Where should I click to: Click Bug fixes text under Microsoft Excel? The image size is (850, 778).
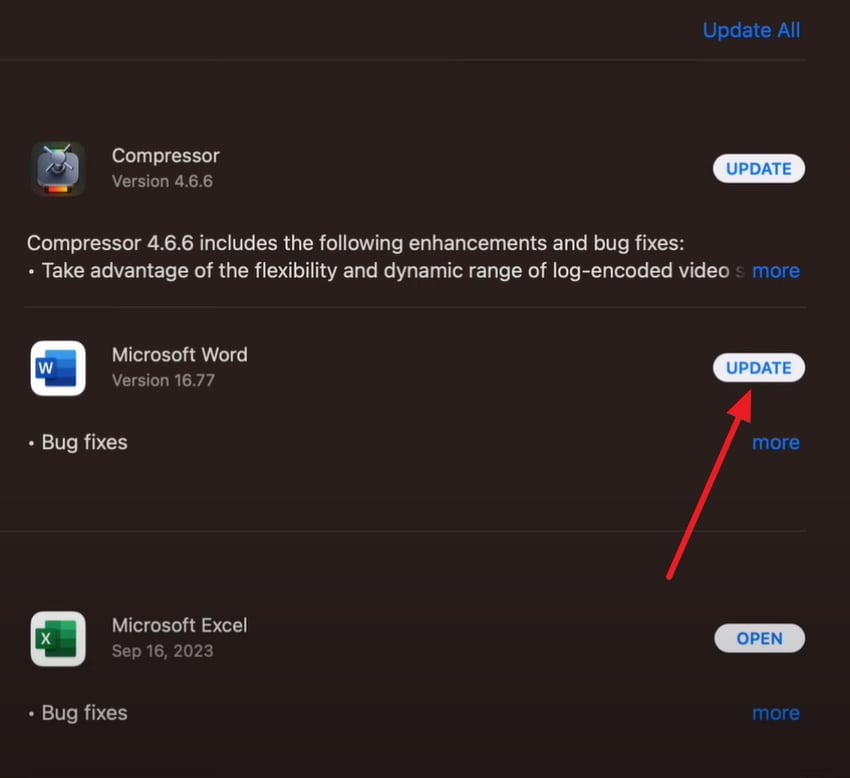(84, 713)
